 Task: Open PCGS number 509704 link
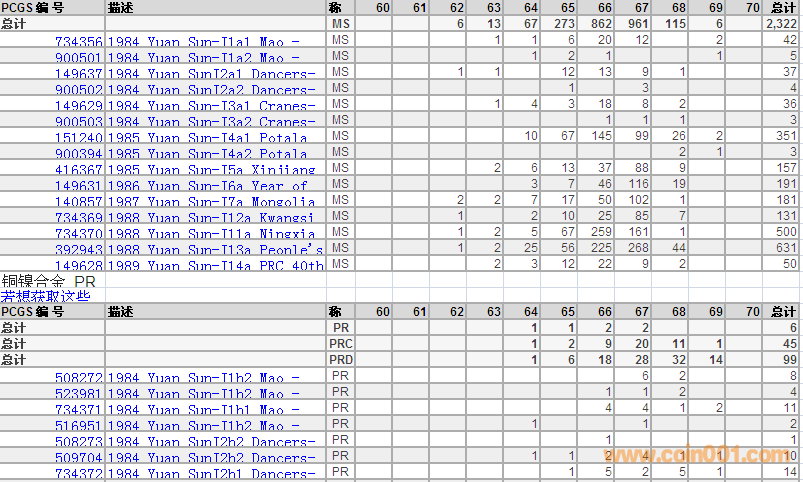point(78,457)
